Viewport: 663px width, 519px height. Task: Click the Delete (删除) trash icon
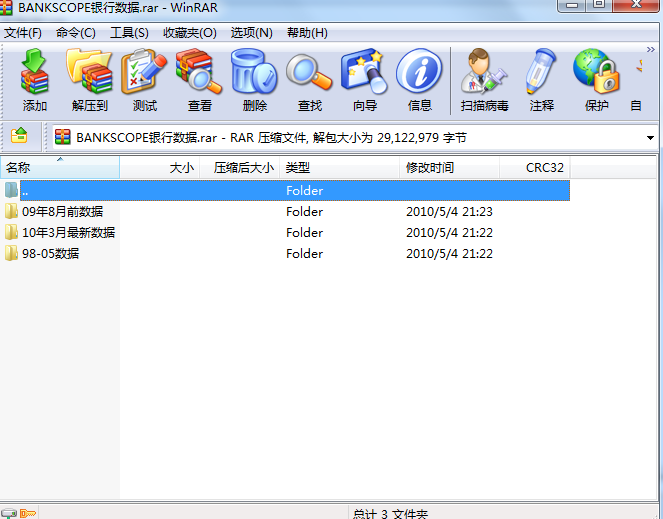[255, 80]
